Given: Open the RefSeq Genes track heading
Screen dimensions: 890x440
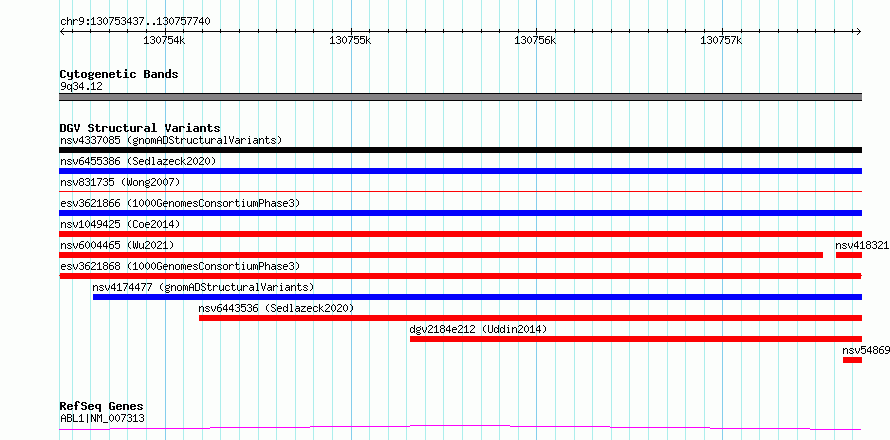Looking at the screenshot, I should pos(102,407).
